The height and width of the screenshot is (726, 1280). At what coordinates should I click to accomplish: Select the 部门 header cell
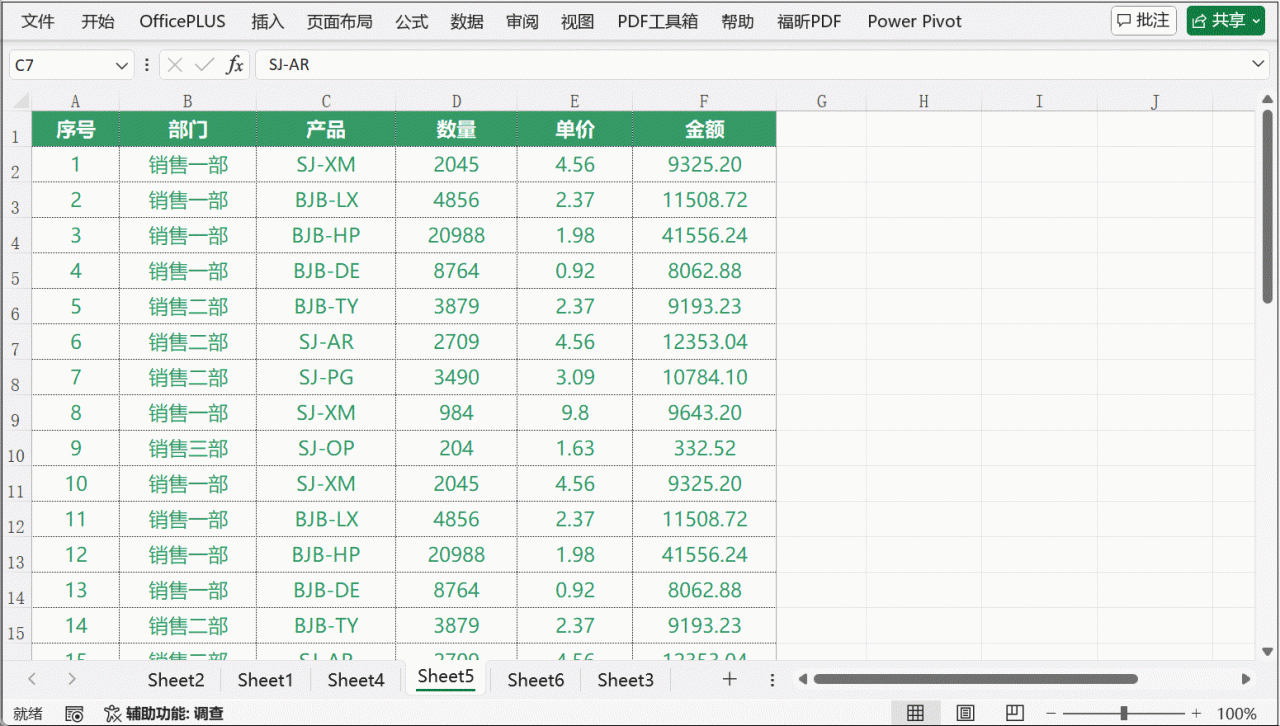click(188, 129)
